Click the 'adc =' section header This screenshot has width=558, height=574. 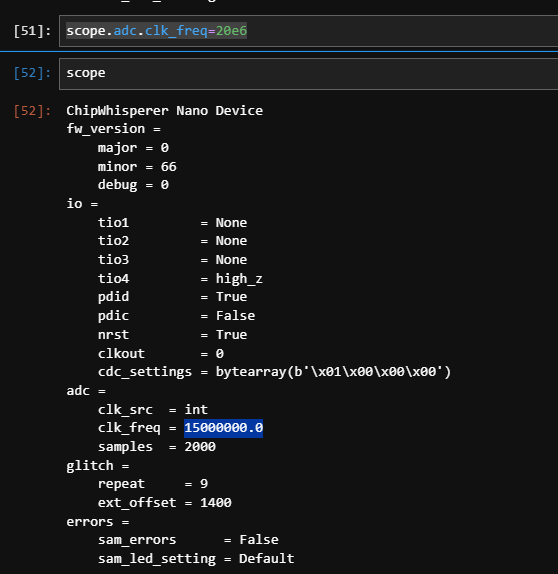pyautogui.click(x=86, y=391)
